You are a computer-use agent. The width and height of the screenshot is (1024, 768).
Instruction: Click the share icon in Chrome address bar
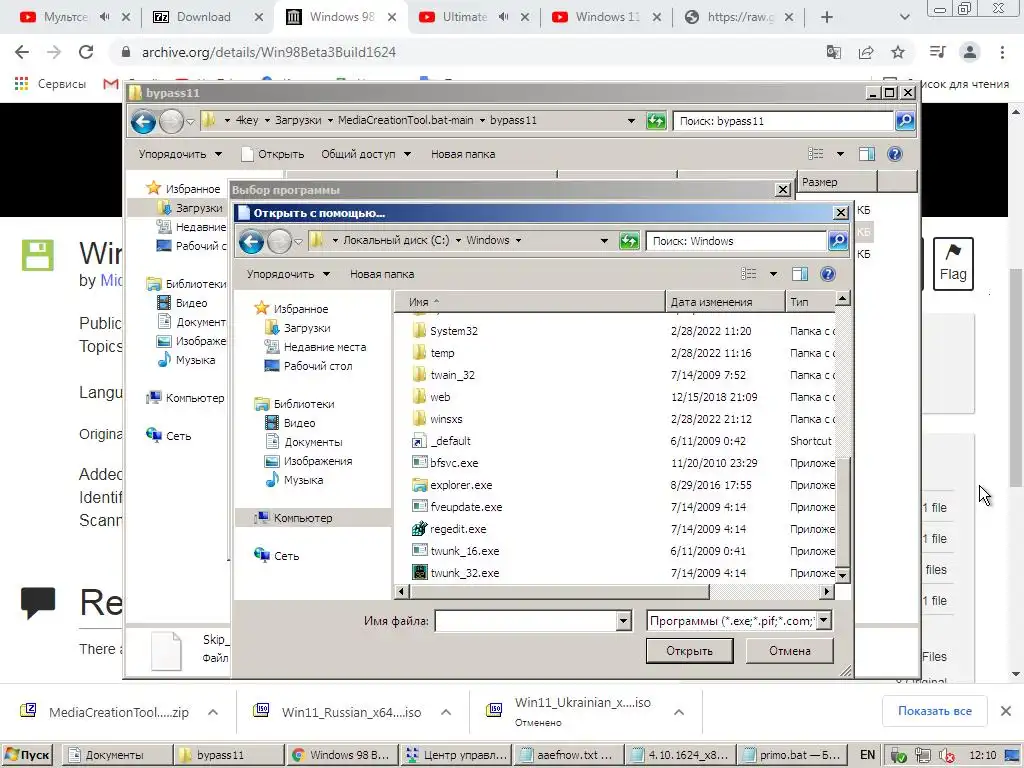(x=866, y=52)
